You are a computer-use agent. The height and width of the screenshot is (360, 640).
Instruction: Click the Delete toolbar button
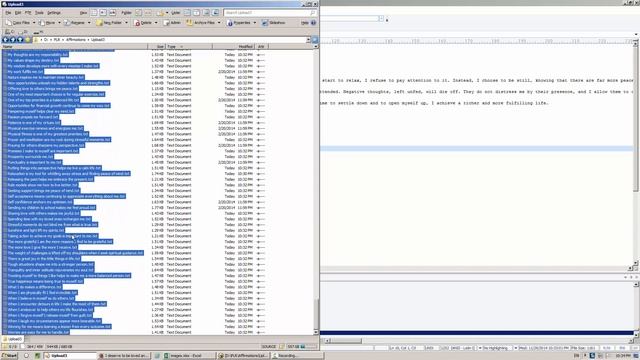[143, 23]
